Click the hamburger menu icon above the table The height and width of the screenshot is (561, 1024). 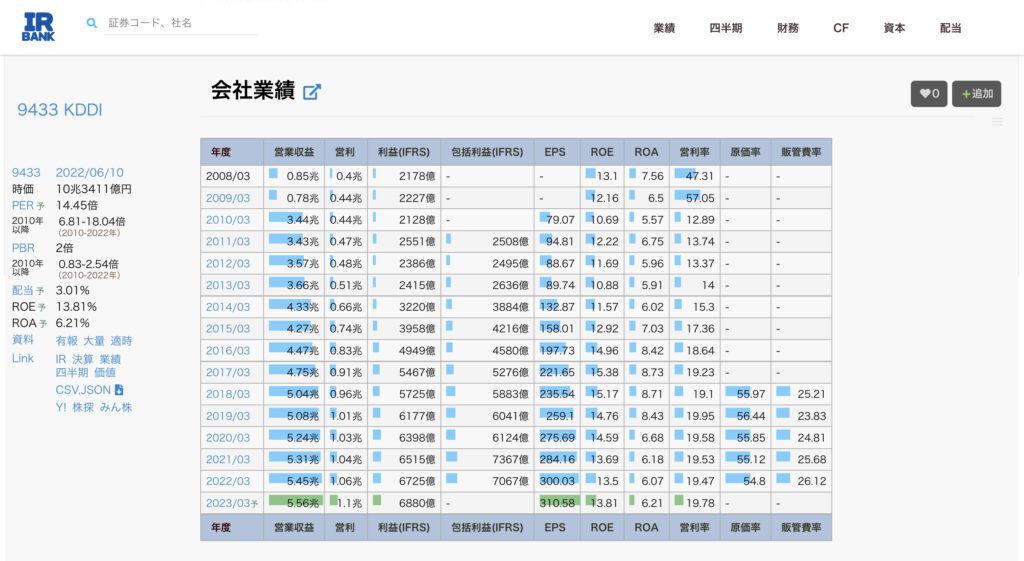coord(997,121)
